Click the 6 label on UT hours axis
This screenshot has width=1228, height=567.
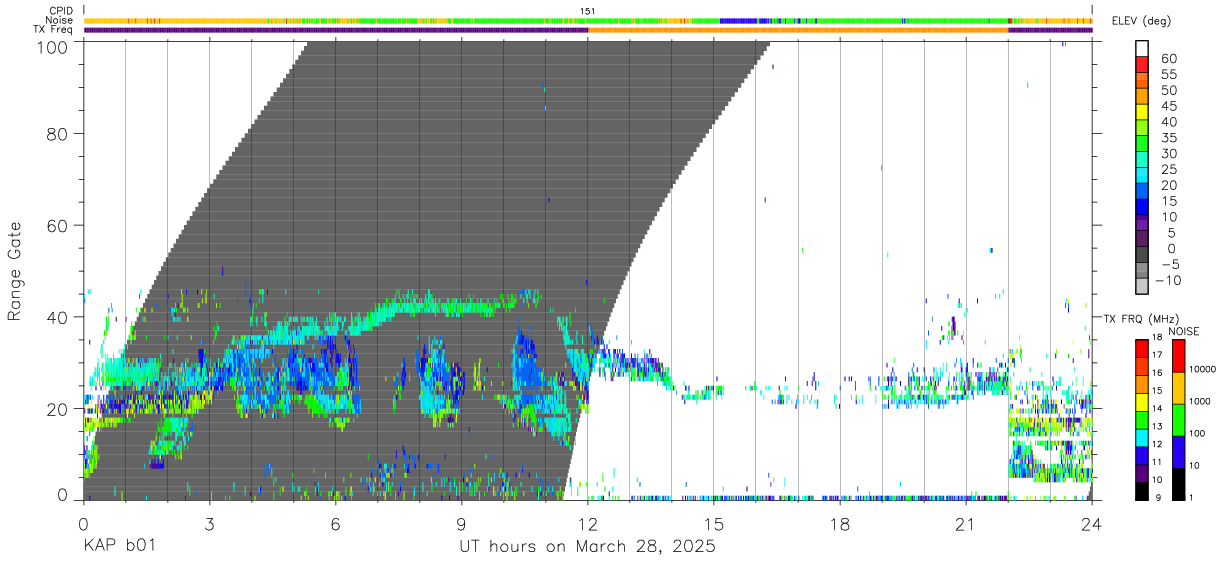coord(336,523)
